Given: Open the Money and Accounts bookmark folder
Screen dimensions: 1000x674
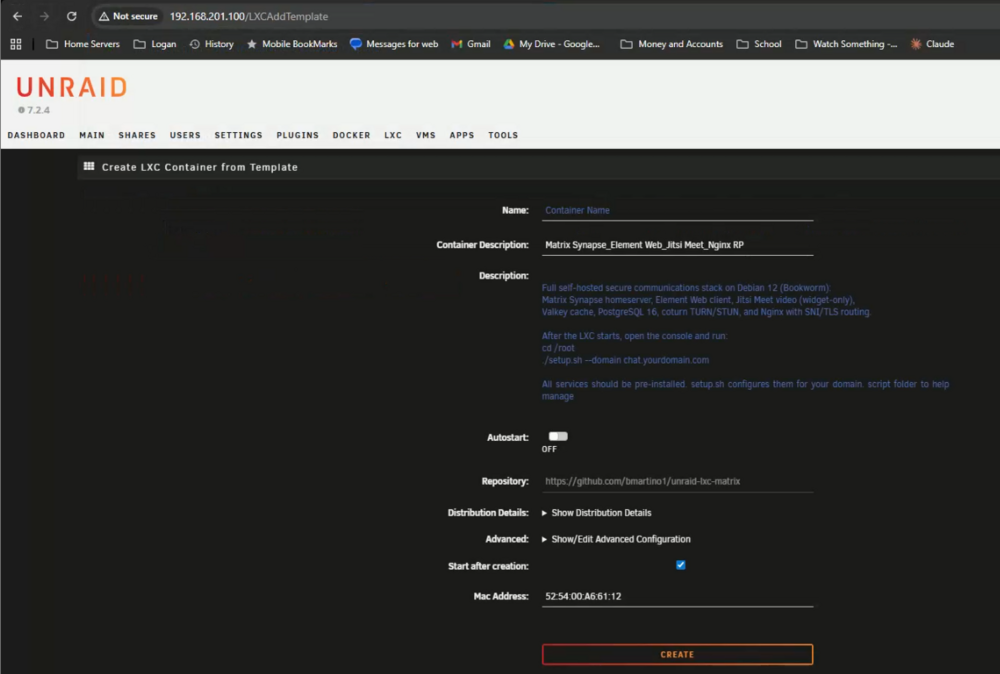Looking at the screenshot, I should 672,44.
